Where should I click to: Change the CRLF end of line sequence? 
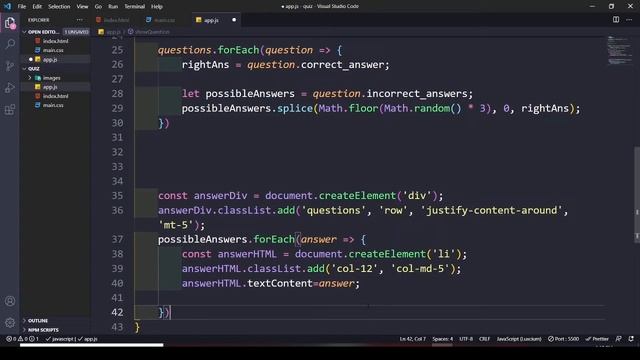pos(484,339)
